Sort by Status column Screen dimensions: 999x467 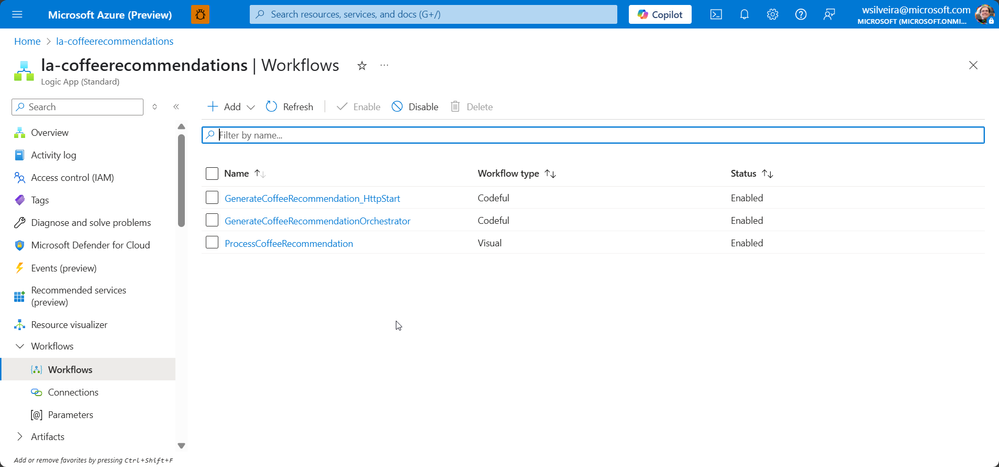752,173
